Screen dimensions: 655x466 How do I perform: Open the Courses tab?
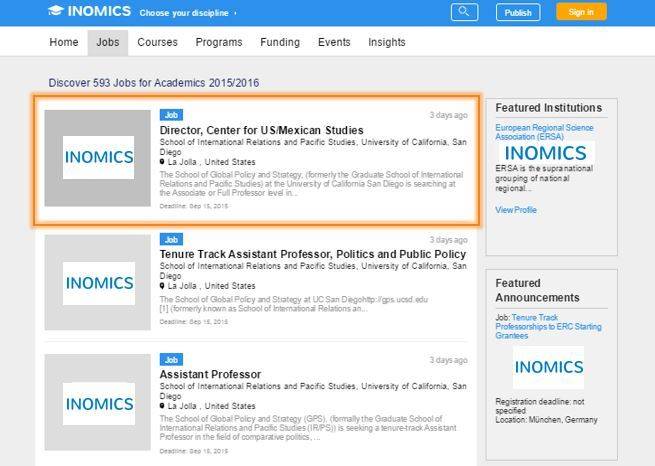[157, 42]
